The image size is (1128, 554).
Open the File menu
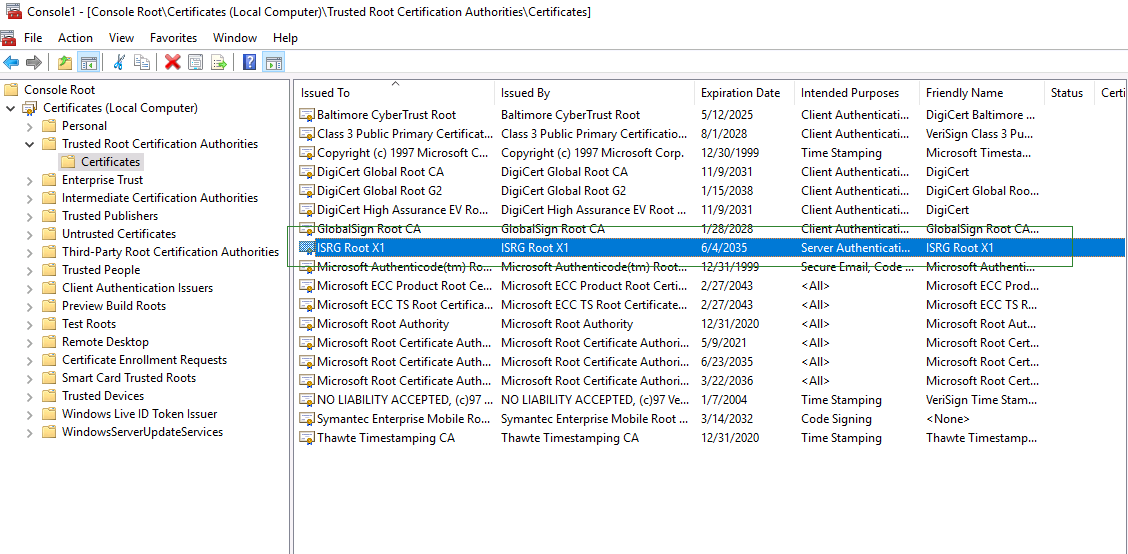pyautogui.click(x=33, y=38)
